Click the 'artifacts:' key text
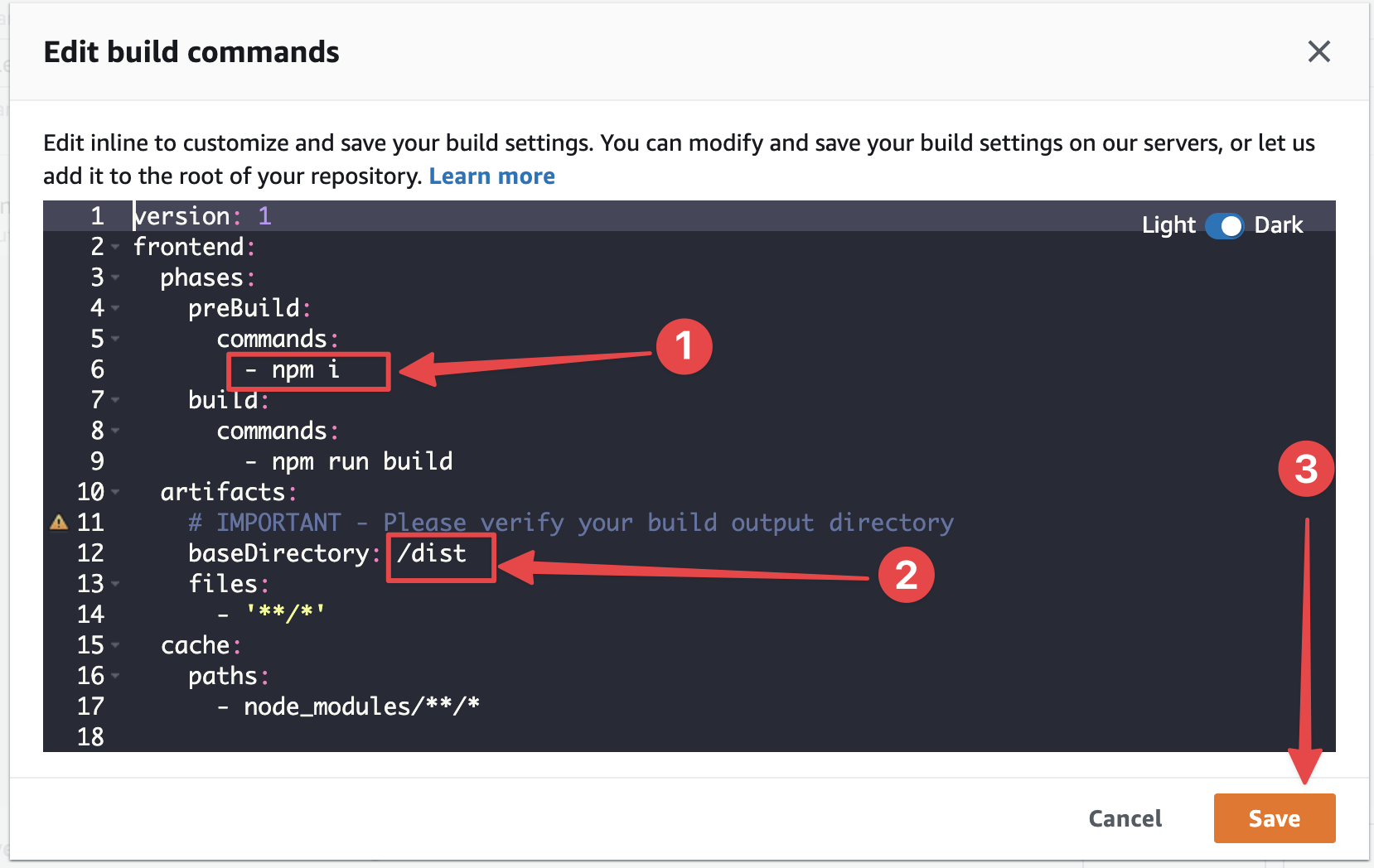 point(229,492)
